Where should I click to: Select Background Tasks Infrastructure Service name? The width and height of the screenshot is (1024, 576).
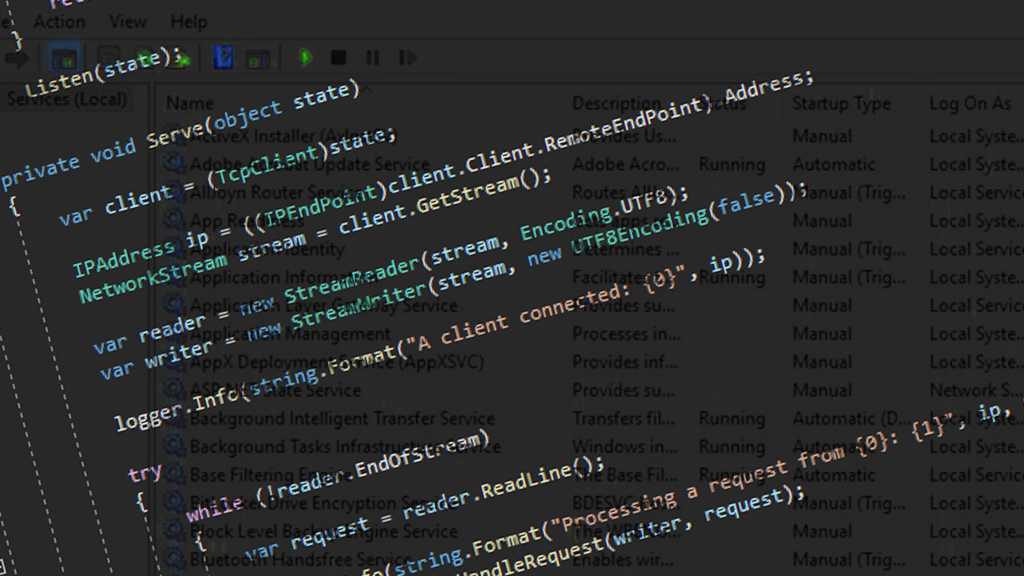click(x=345, y=447)
